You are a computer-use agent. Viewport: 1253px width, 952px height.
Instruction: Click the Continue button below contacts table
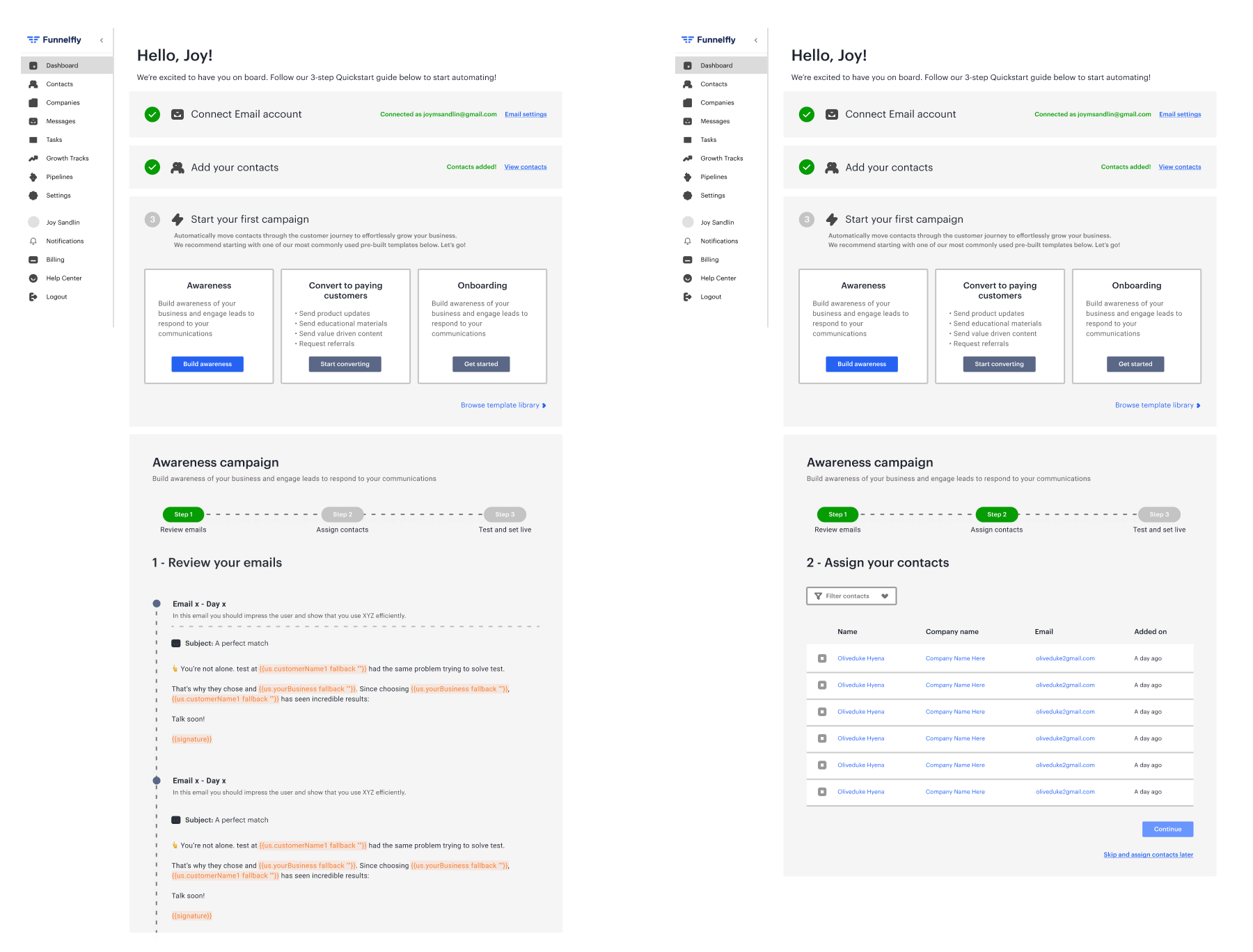tap(1167, 829)
